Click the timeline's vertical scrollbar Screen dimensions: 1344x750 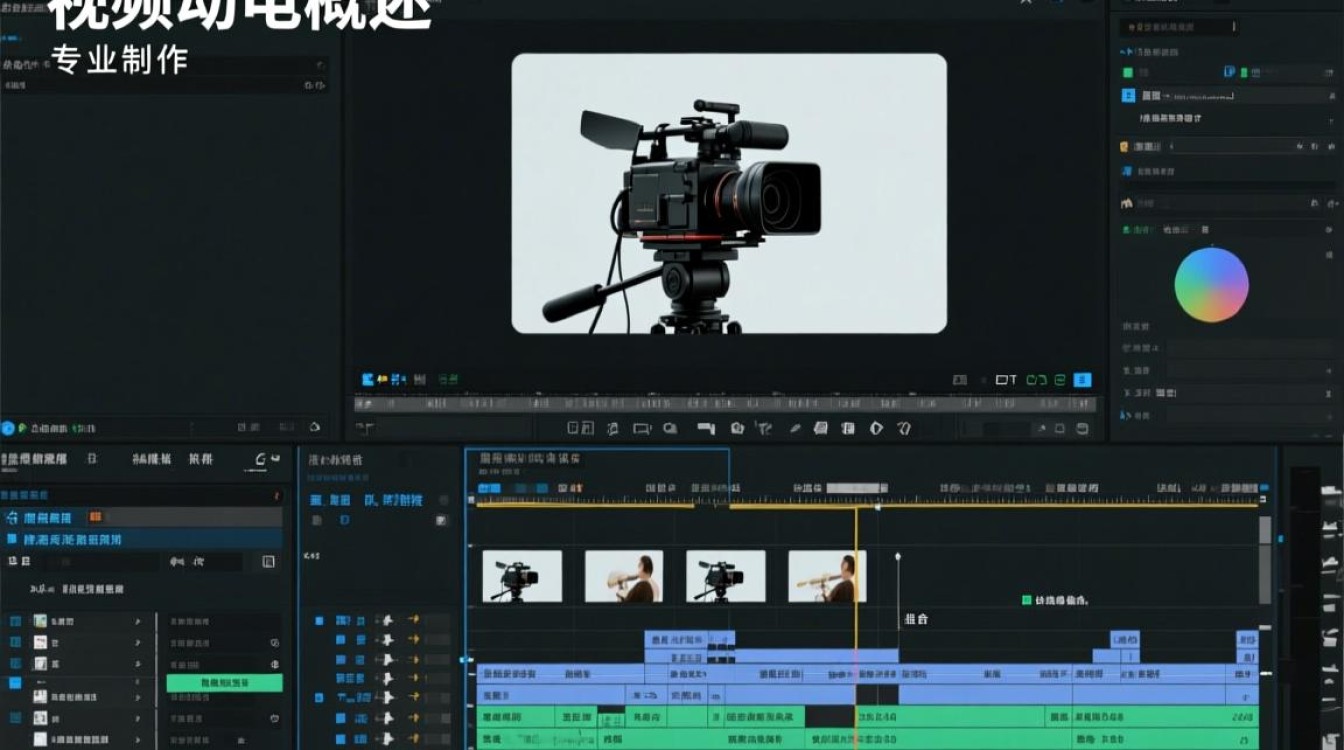tap(1265, 560)
